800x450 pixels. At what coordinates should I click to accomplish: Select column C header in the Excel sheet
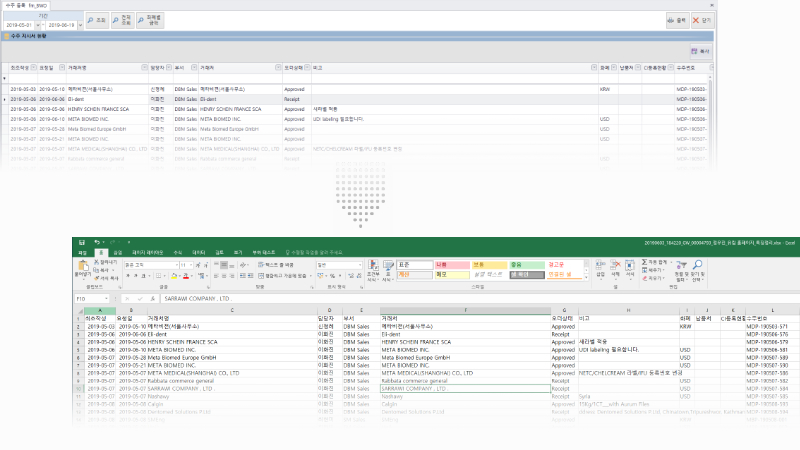tap(232, 310)
